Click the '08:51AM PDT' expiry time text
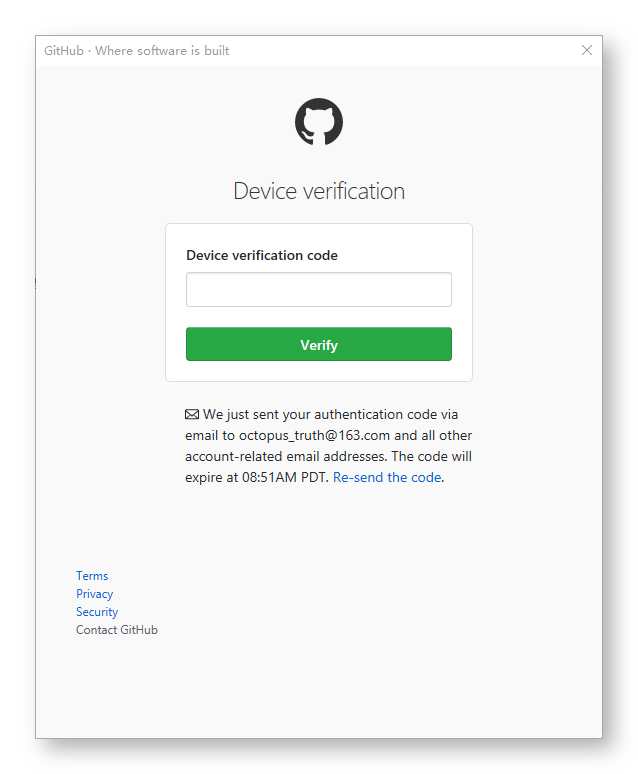 point(284,477)
